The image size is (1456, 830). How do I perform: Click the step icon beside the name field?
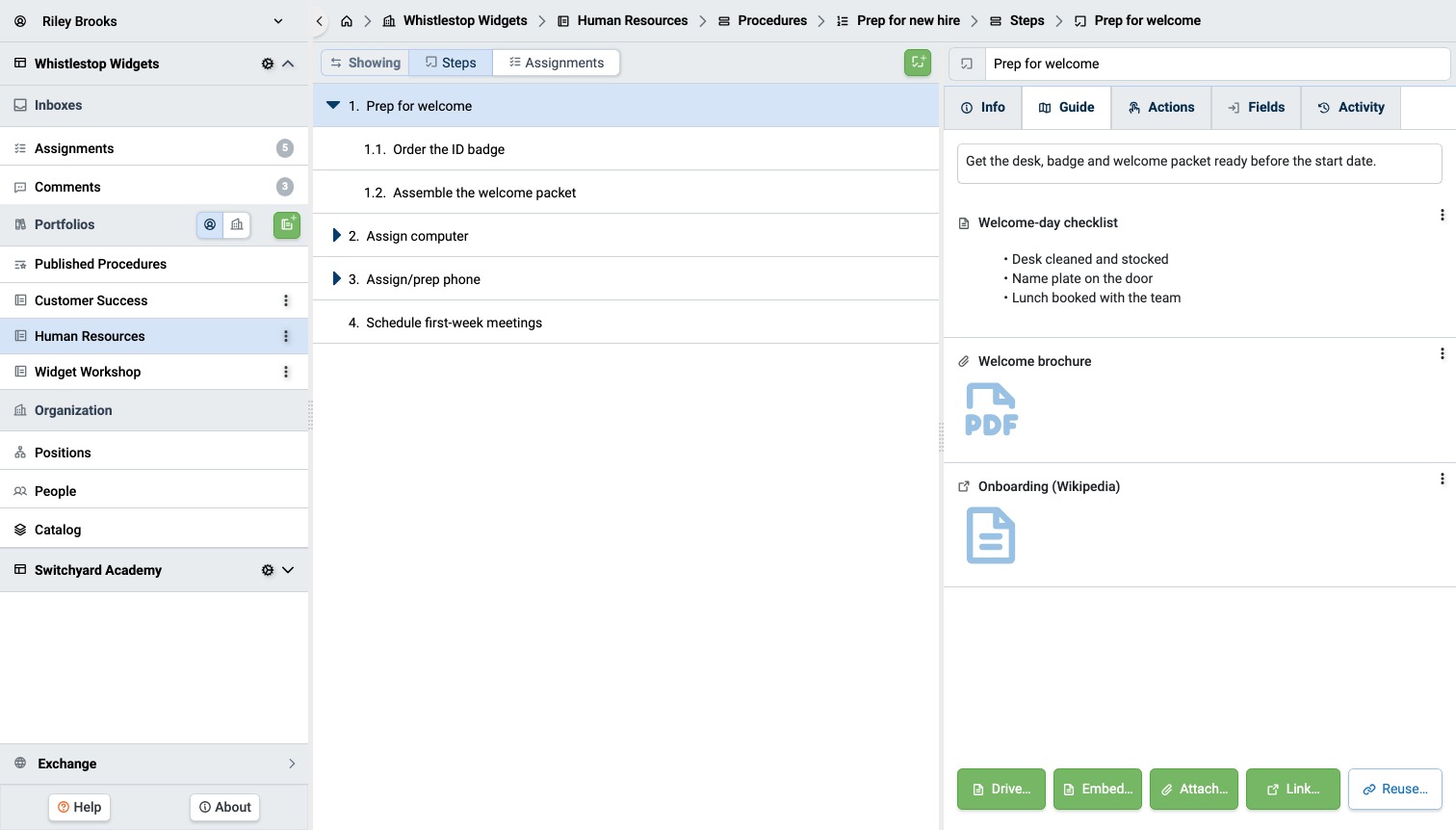[967, 64]
